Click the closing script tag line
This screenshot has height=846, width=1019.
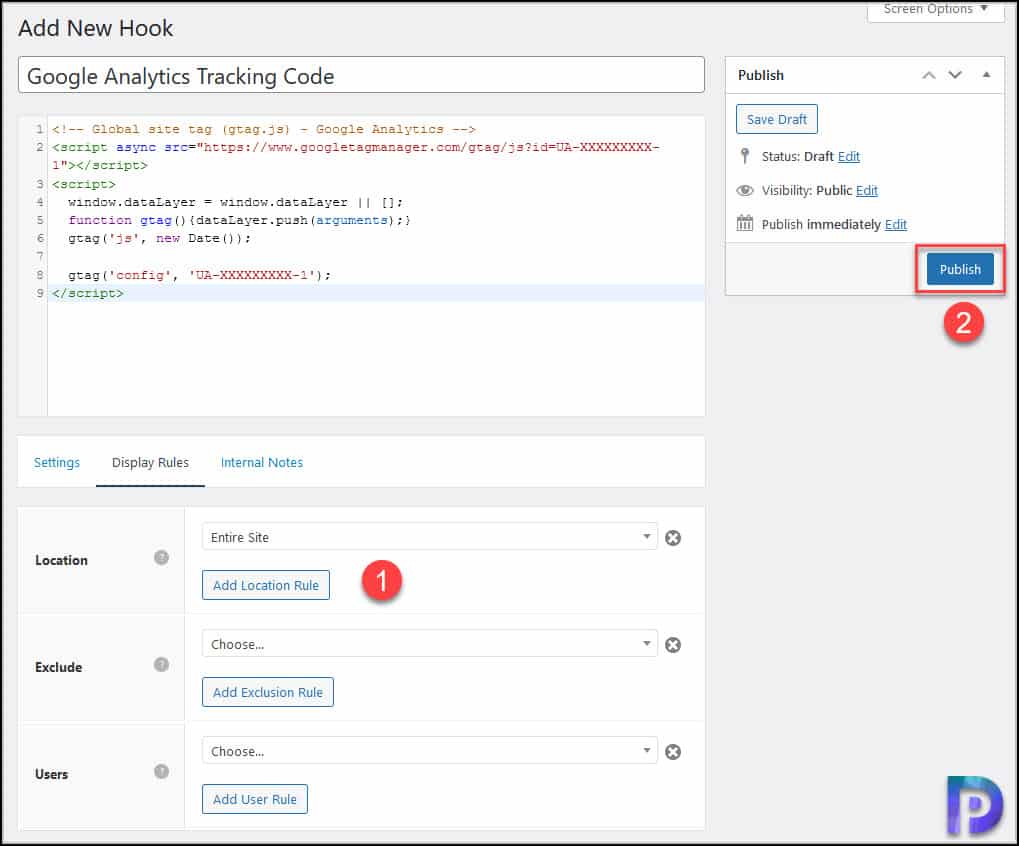pos(88,294)
